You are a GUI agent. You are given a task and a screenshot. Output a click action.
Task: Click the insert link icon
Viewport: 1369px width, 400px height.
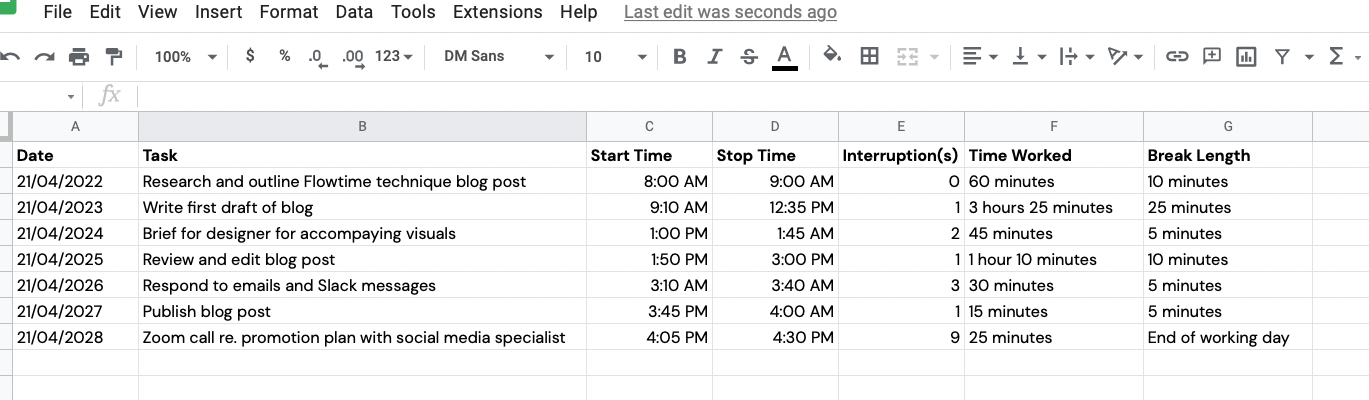(1177, 57)
